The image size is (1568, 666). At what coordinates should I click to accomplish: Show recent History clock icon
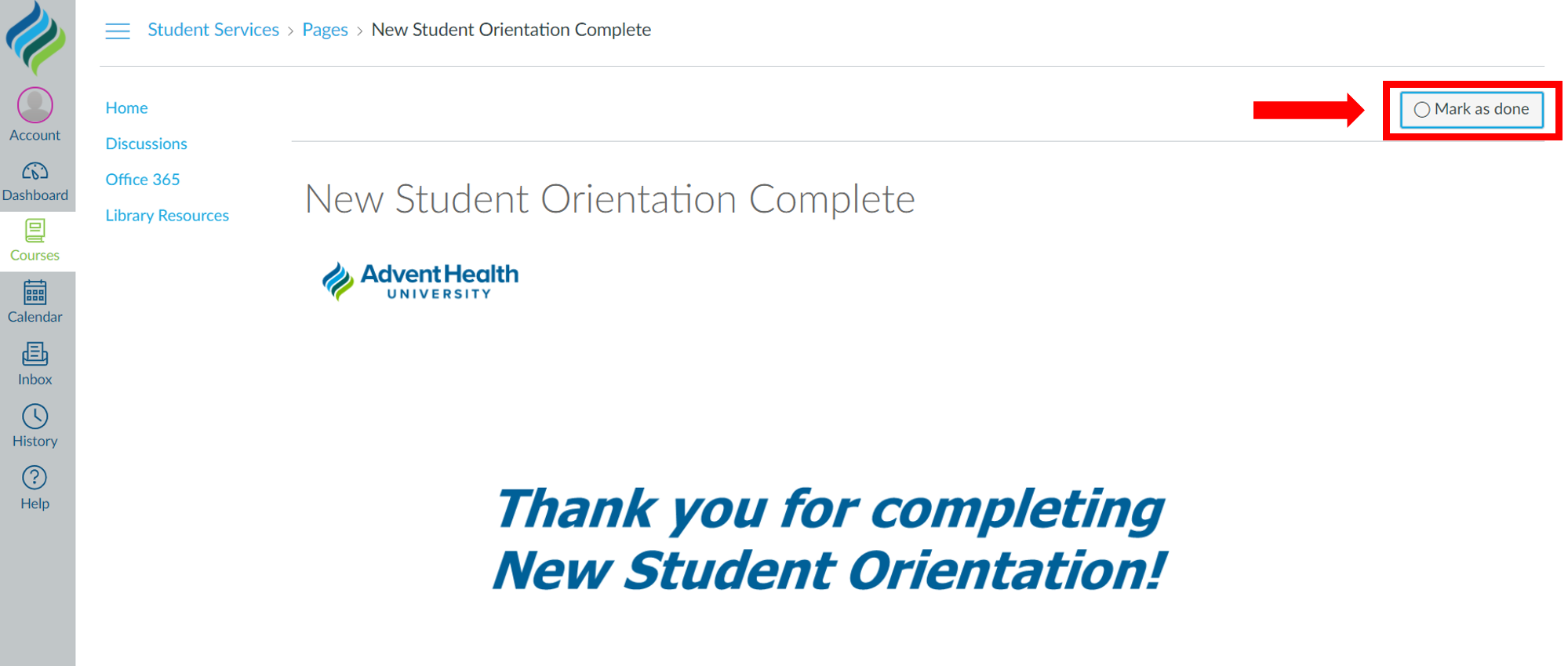click(35, 416)
